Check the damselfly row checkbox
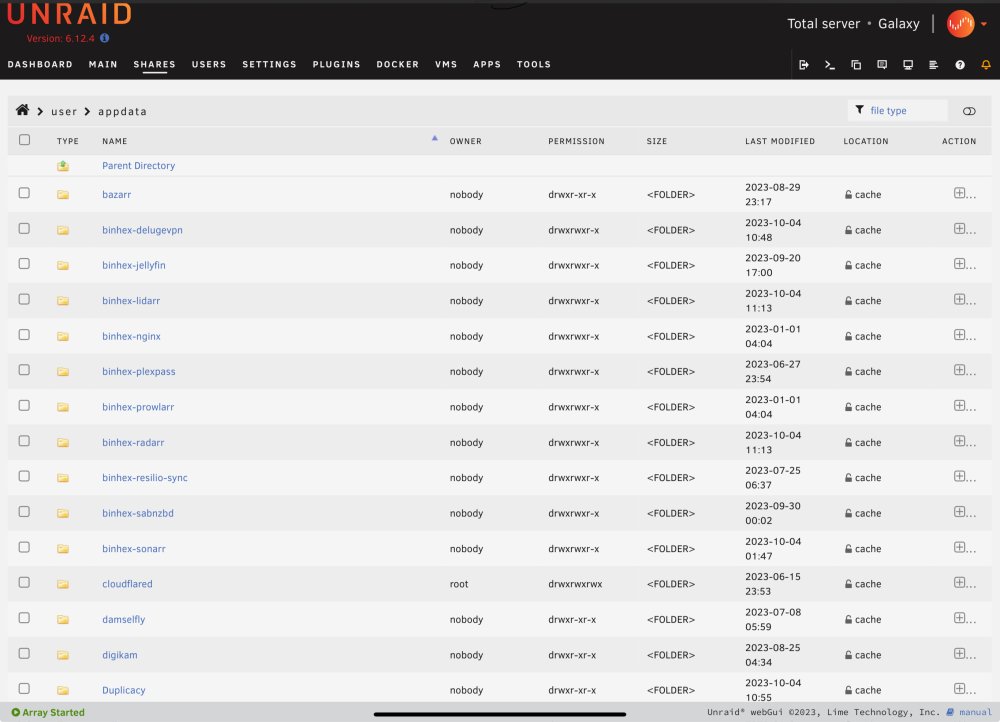Screen dimensions: 1000x722 click(x=24, y=618)
